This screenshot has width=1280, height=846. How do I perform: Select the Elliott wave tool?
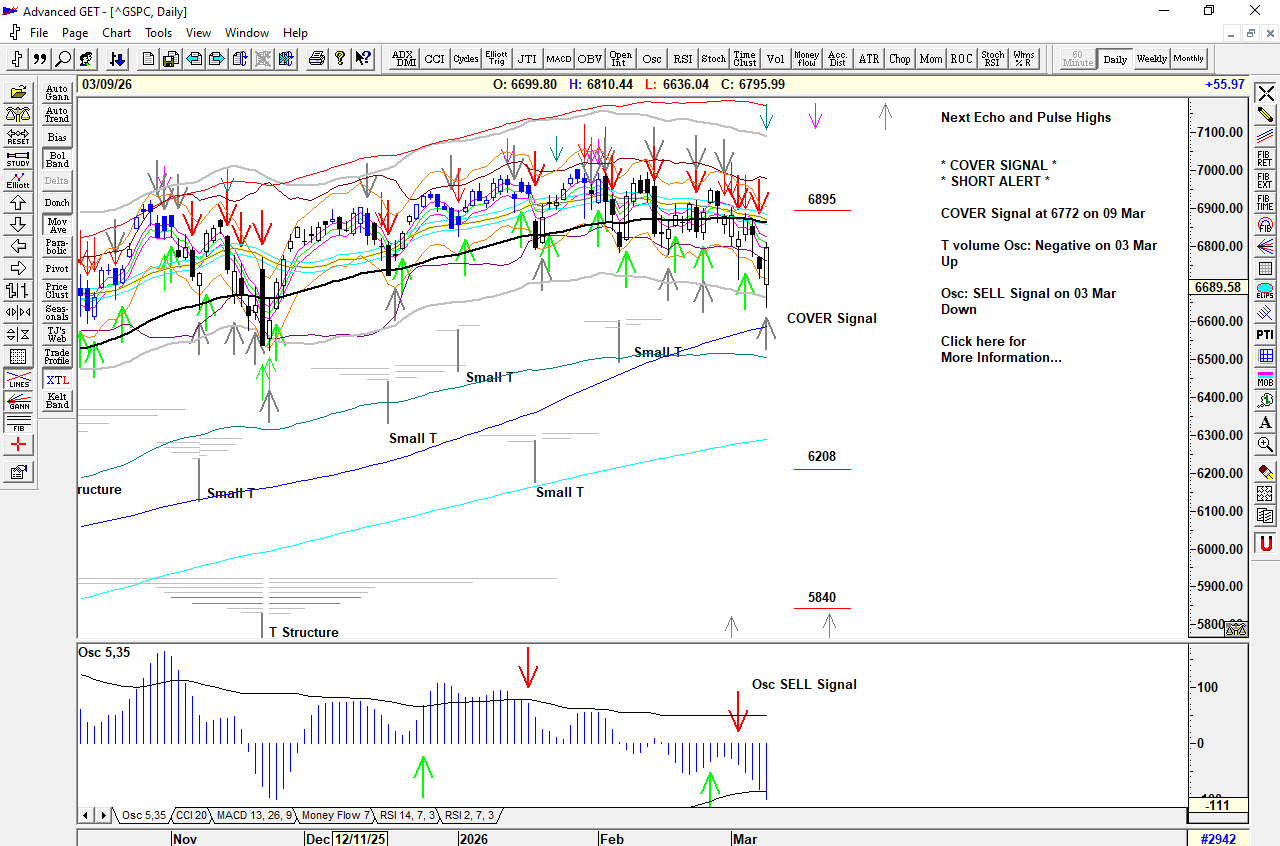tap(18, 179)
